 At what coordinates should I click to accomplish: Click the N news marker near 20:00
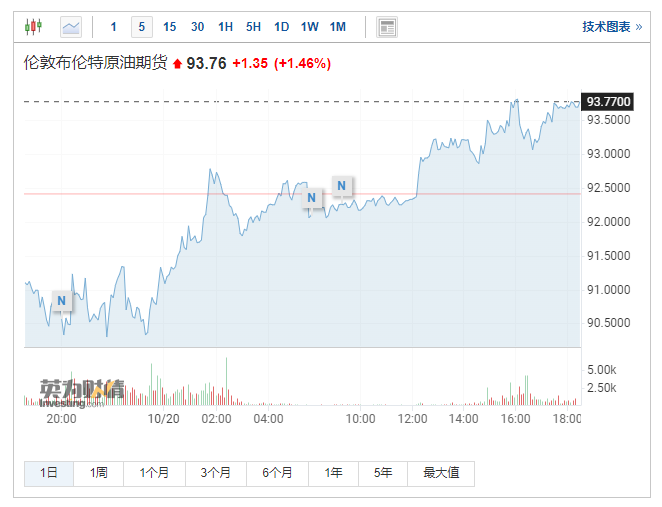(62, 300)
